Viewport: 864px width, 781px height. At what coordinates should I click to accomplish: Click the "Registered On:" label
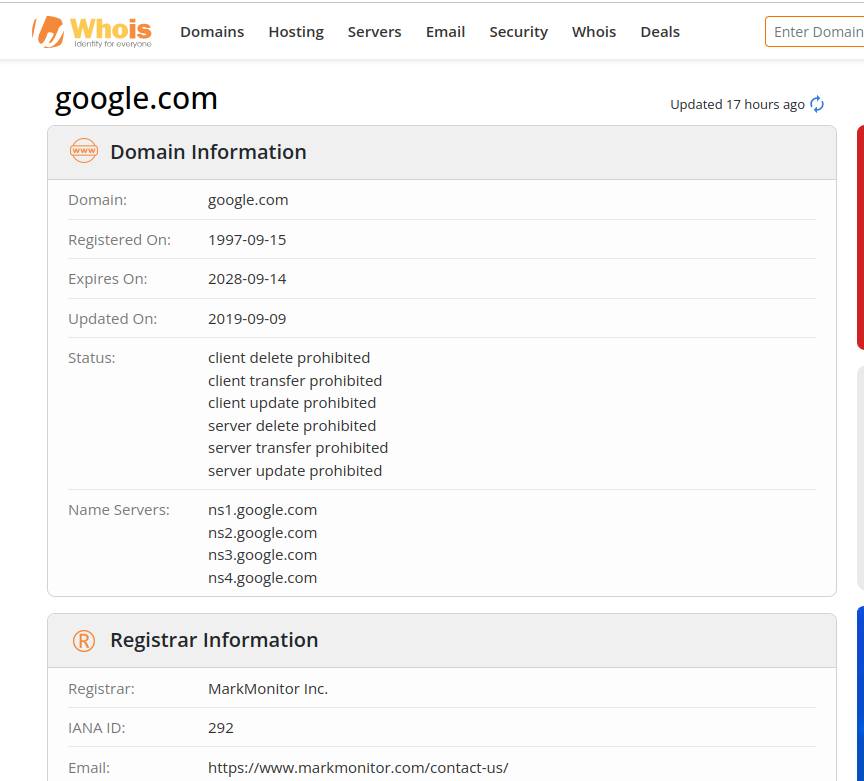[x=120, y=240]
